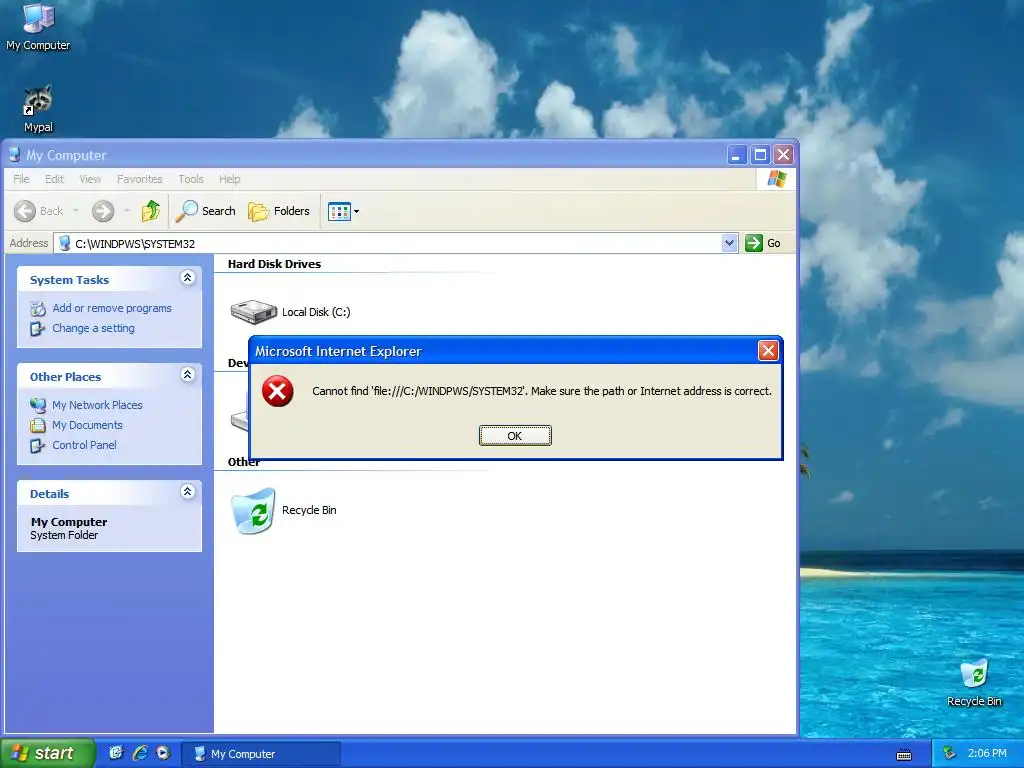Launch Internet Explorer from quick launch
This screenshot has width=1024, height=768.
coord(140,753)
